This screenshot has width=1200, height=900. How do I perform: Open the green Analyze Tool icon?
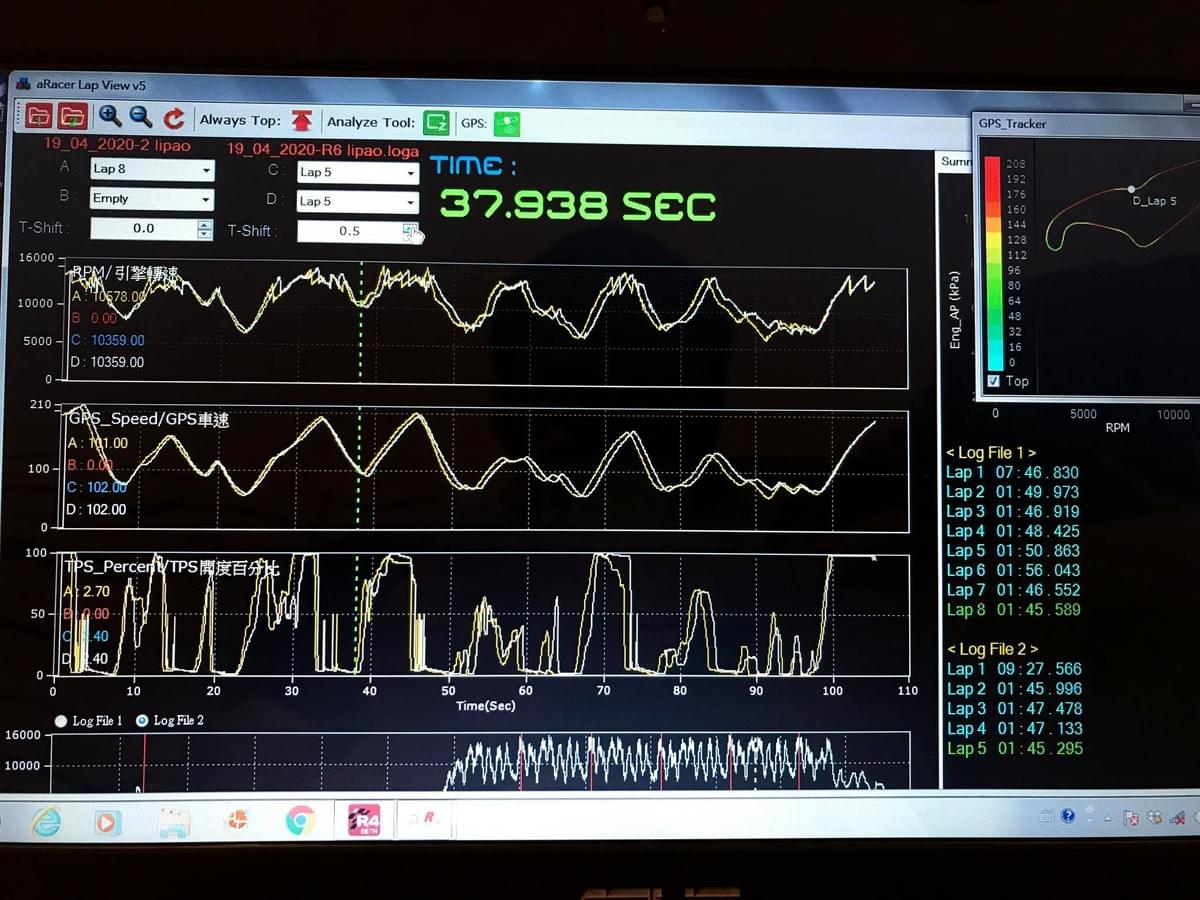click(x=435, y=122)
